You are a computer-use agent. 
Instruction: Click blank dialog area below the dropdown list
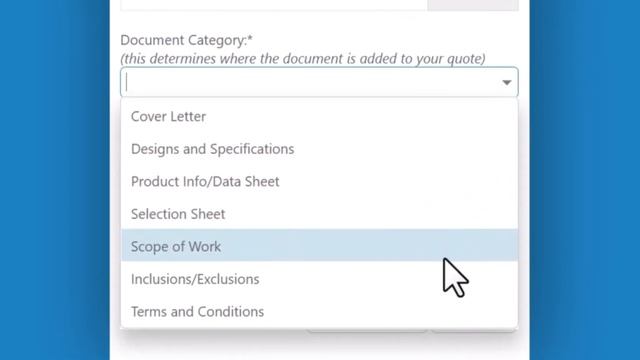[319, 346]
